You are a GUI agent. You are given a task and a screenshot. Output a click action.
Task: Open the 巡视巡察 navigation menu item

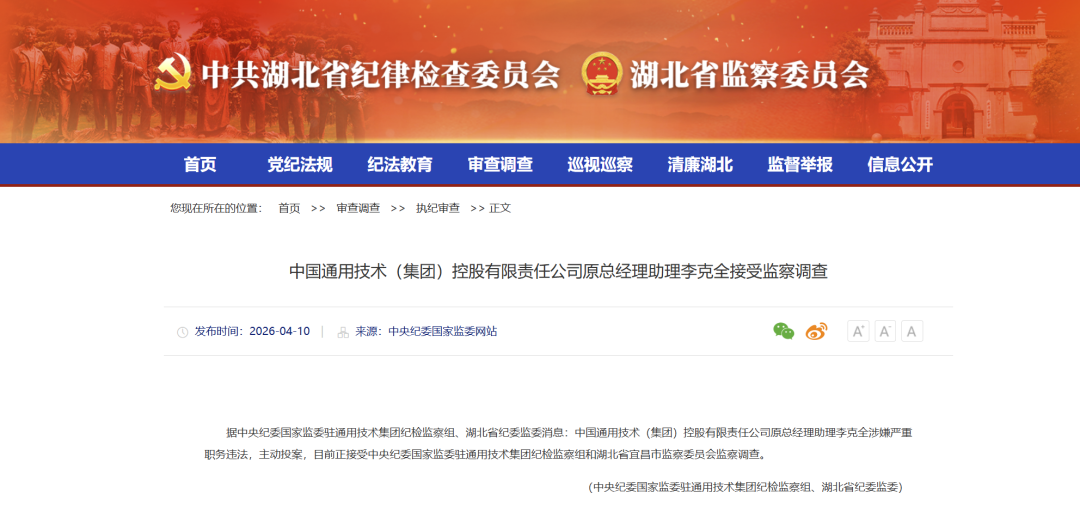[600, 165]
